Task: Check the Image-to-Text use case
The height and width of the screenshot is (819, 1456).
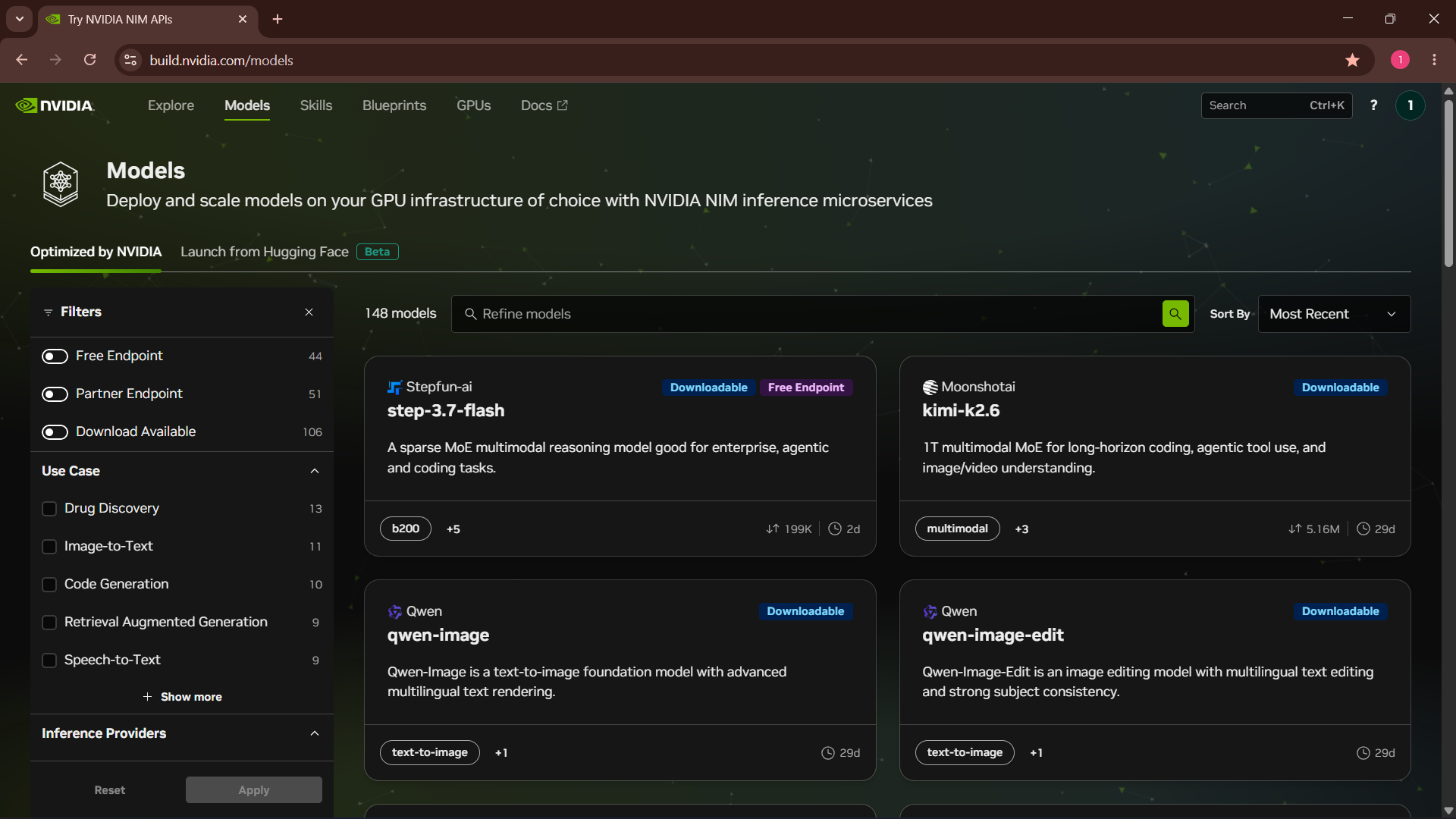Action: pos(49,547)
